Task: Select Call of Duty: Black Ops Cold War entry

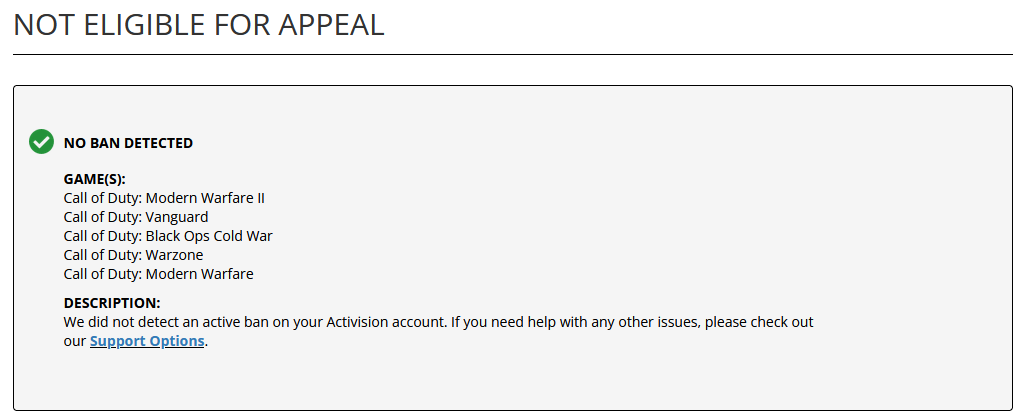Action: pos(168,236)
